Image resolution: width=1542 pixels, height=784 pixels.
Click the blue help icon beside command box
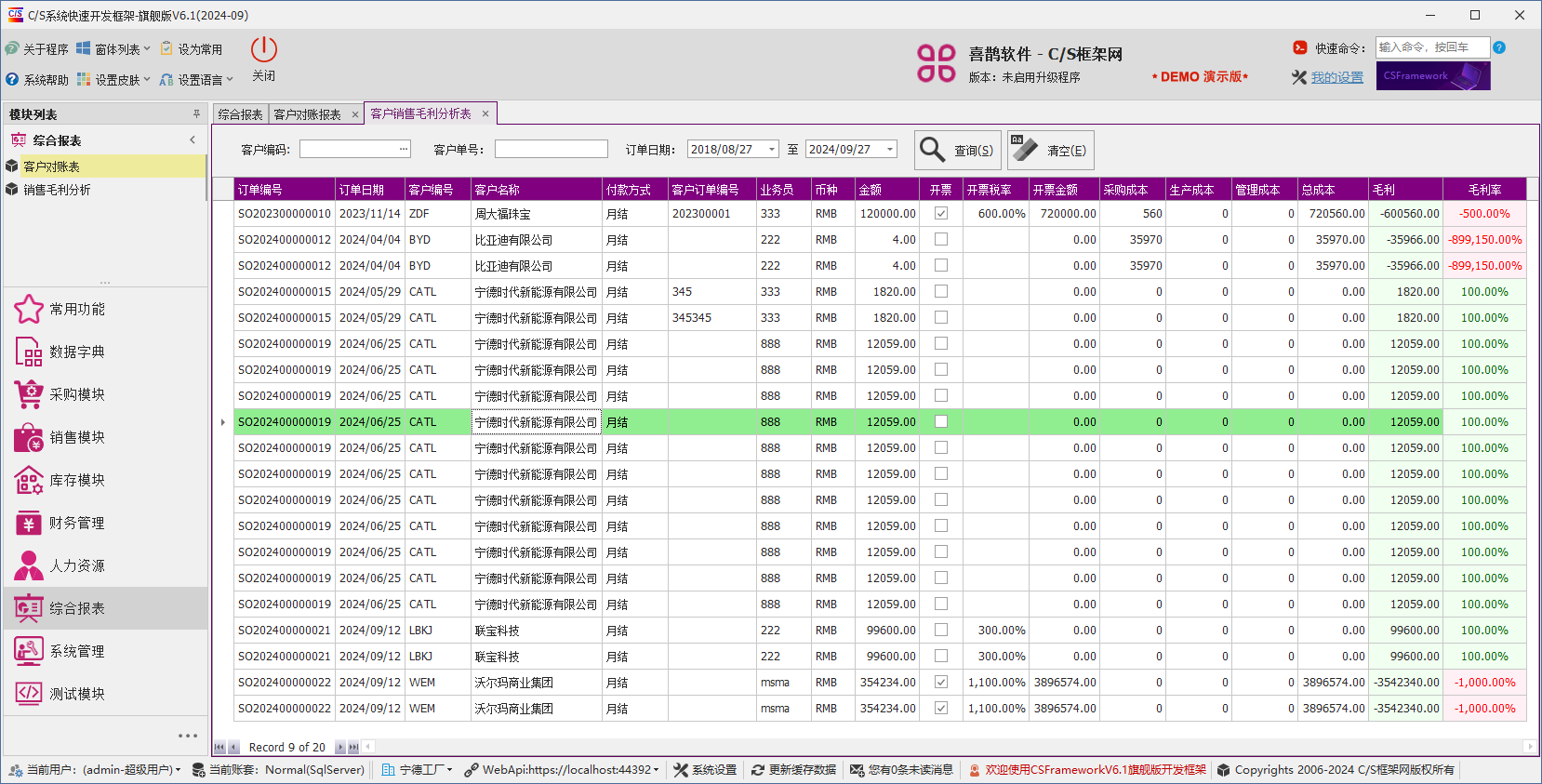1499,47
